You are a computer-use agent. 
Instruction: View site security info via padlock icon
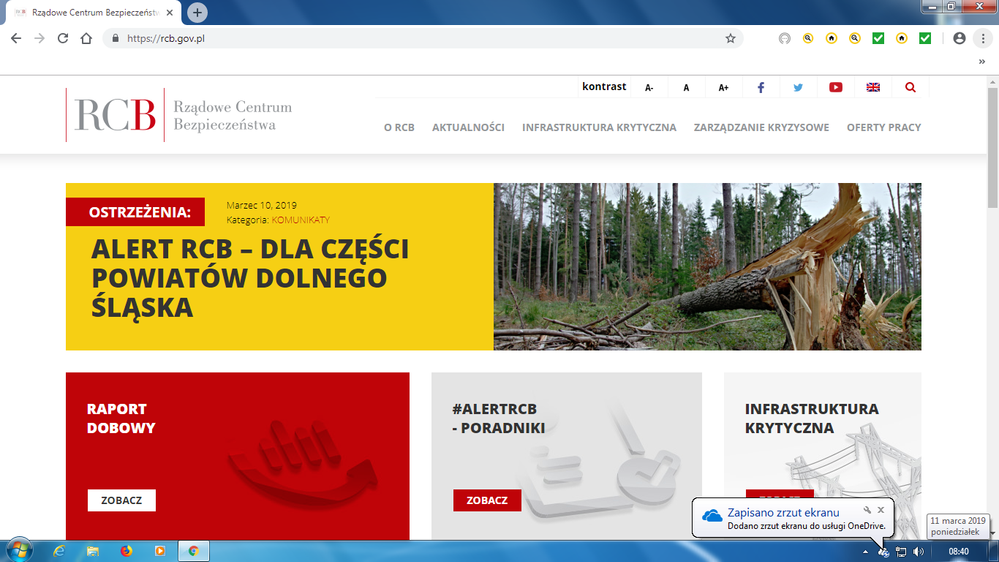coord(115,38)
